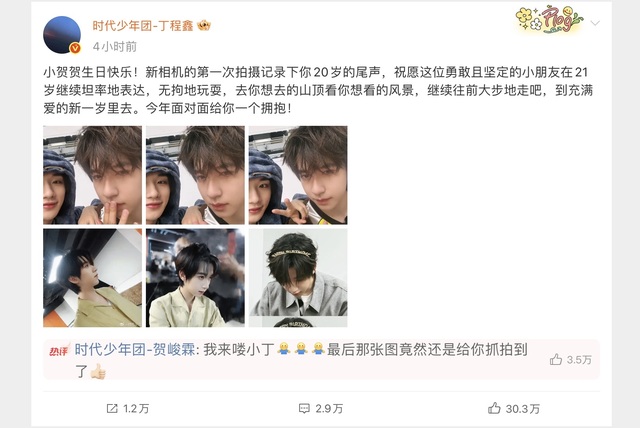Like the post with 30.3万 thumbs-up
This screenshot has height=428, width=640.
click(494, 408)
